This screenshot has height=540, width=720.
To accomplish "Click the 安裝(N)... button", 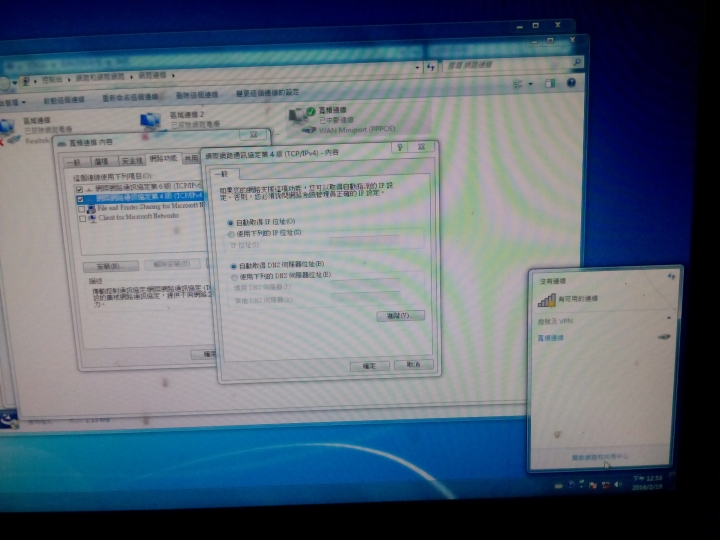I will 111,266.
